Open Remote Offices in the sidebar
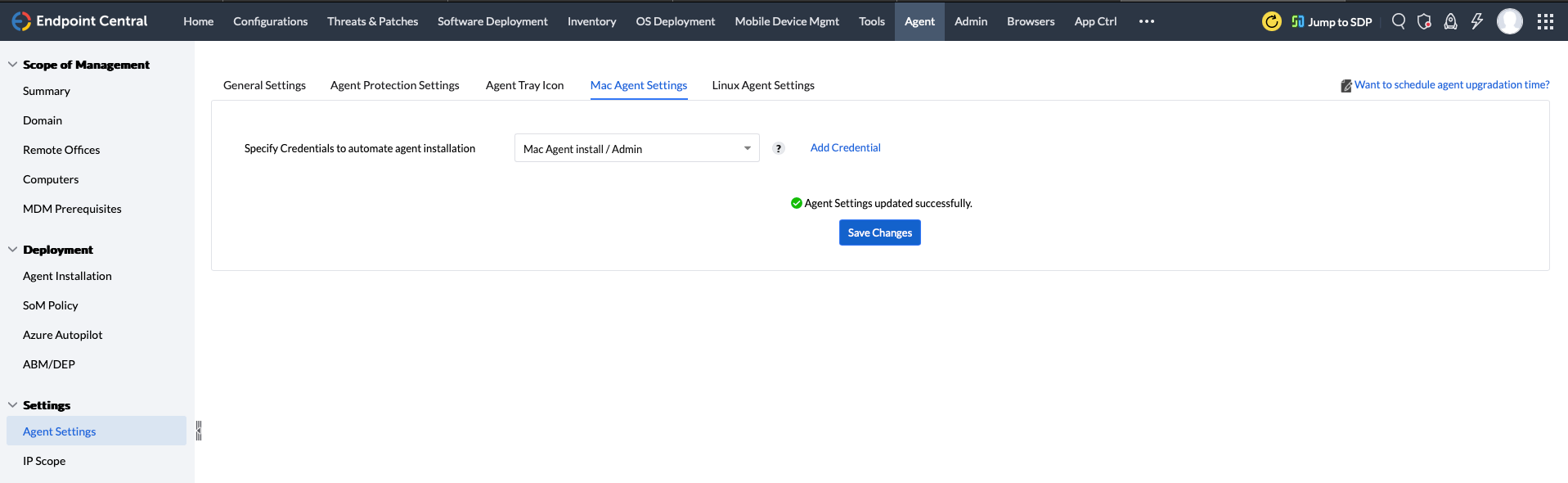 point(61,150)
